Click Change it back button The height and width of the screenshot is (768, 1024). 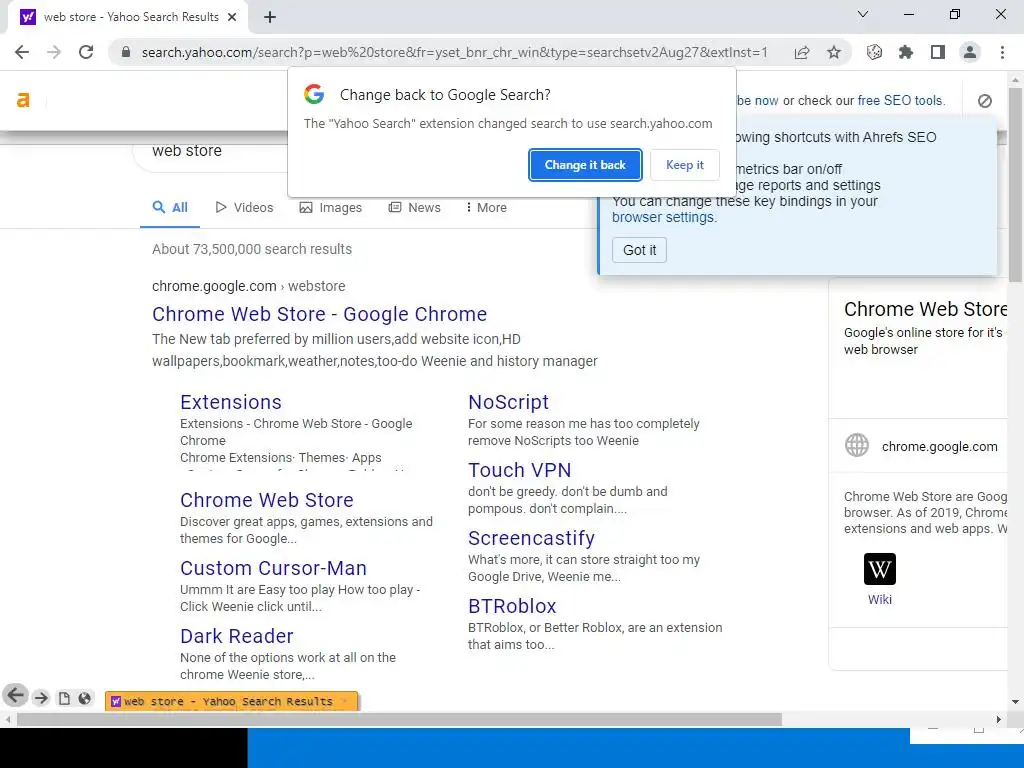[x=585, y=165]
